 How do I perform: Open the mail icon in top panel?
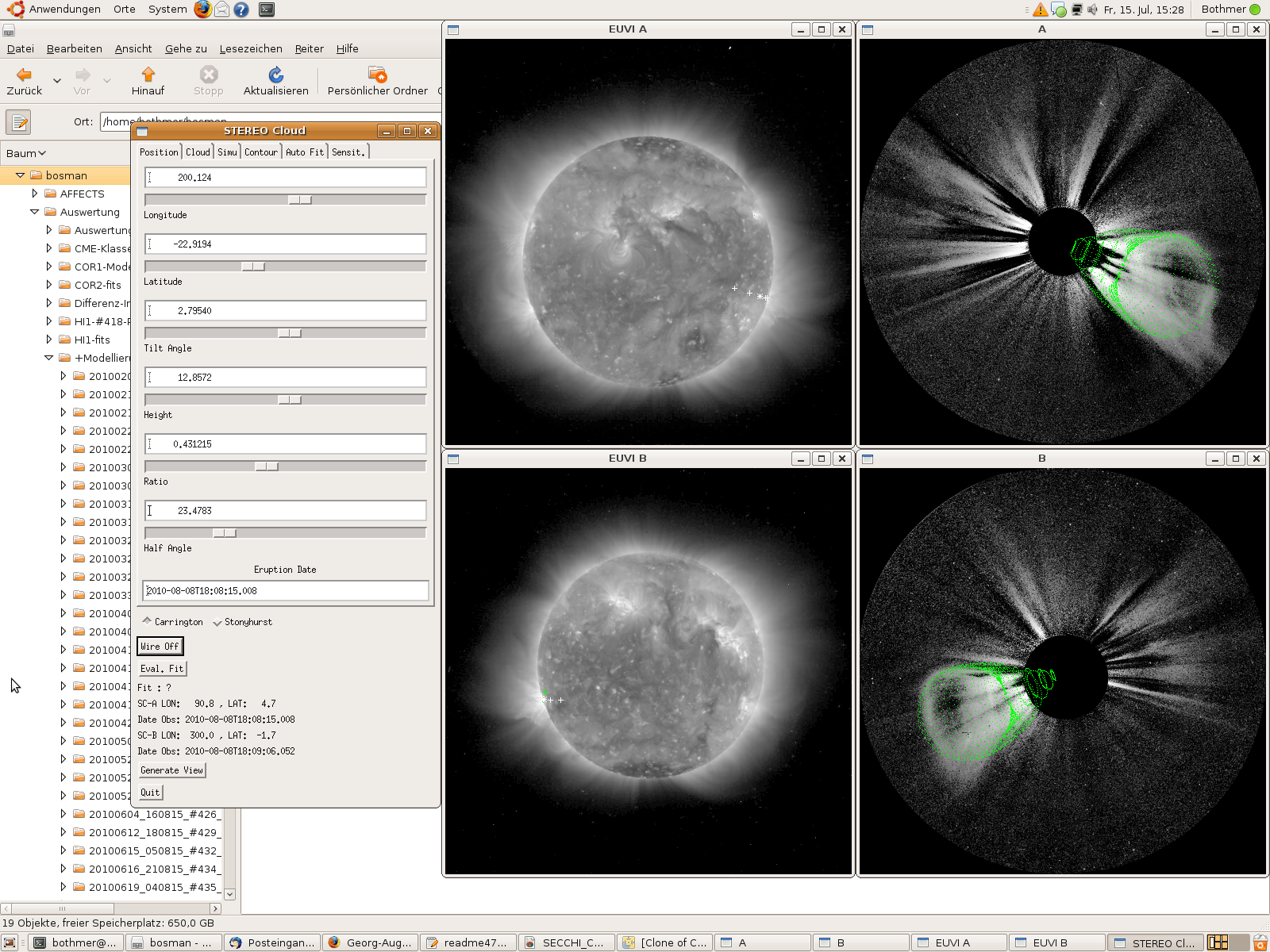(222, 10)
